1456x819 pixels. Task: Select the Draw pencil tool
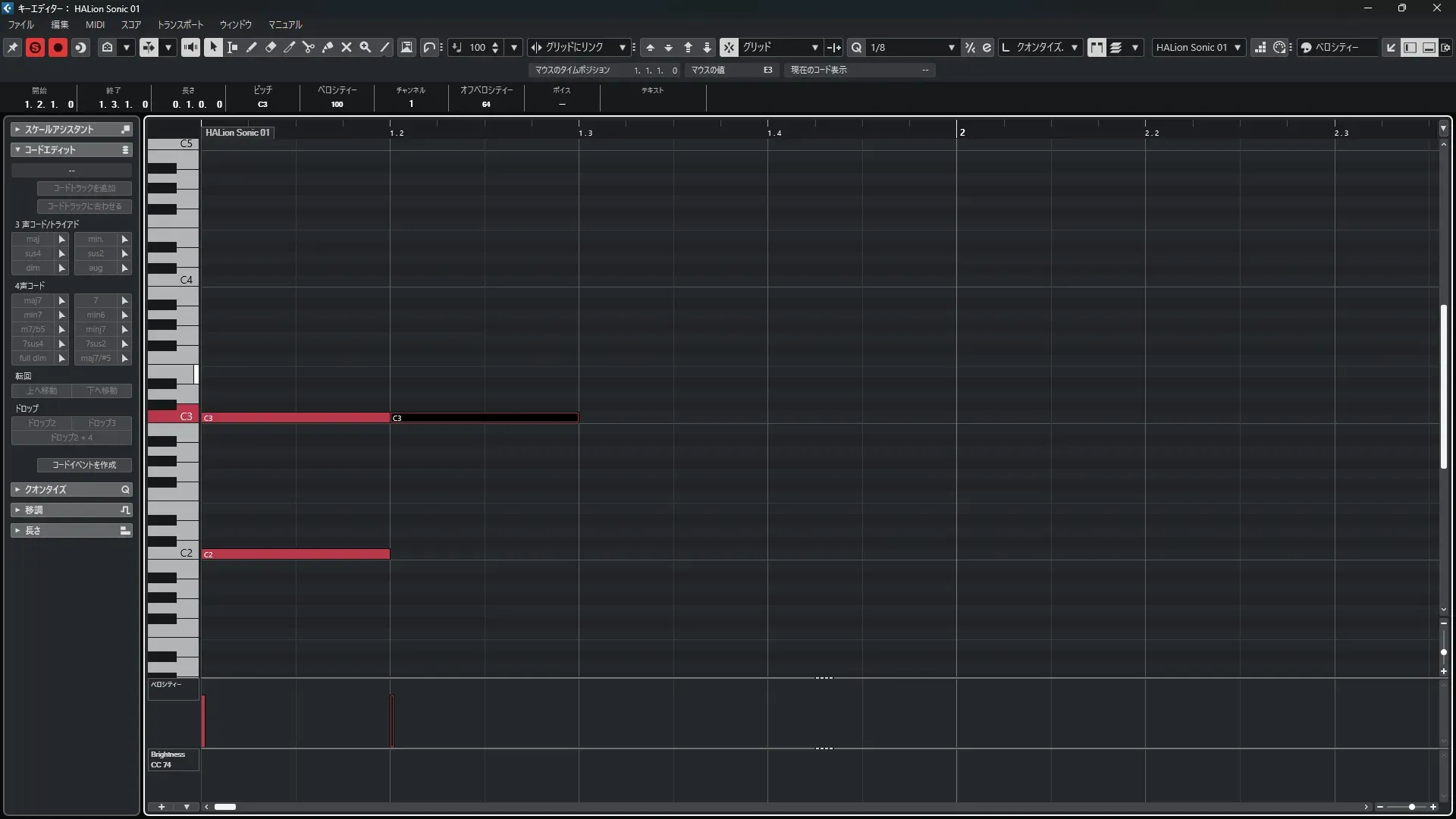[252, 47]
